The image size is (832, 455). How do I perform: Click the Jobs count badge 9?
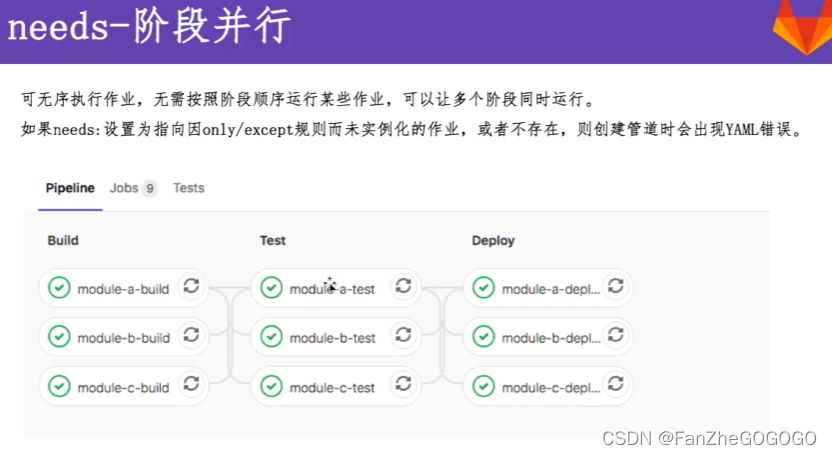point(150,189)
